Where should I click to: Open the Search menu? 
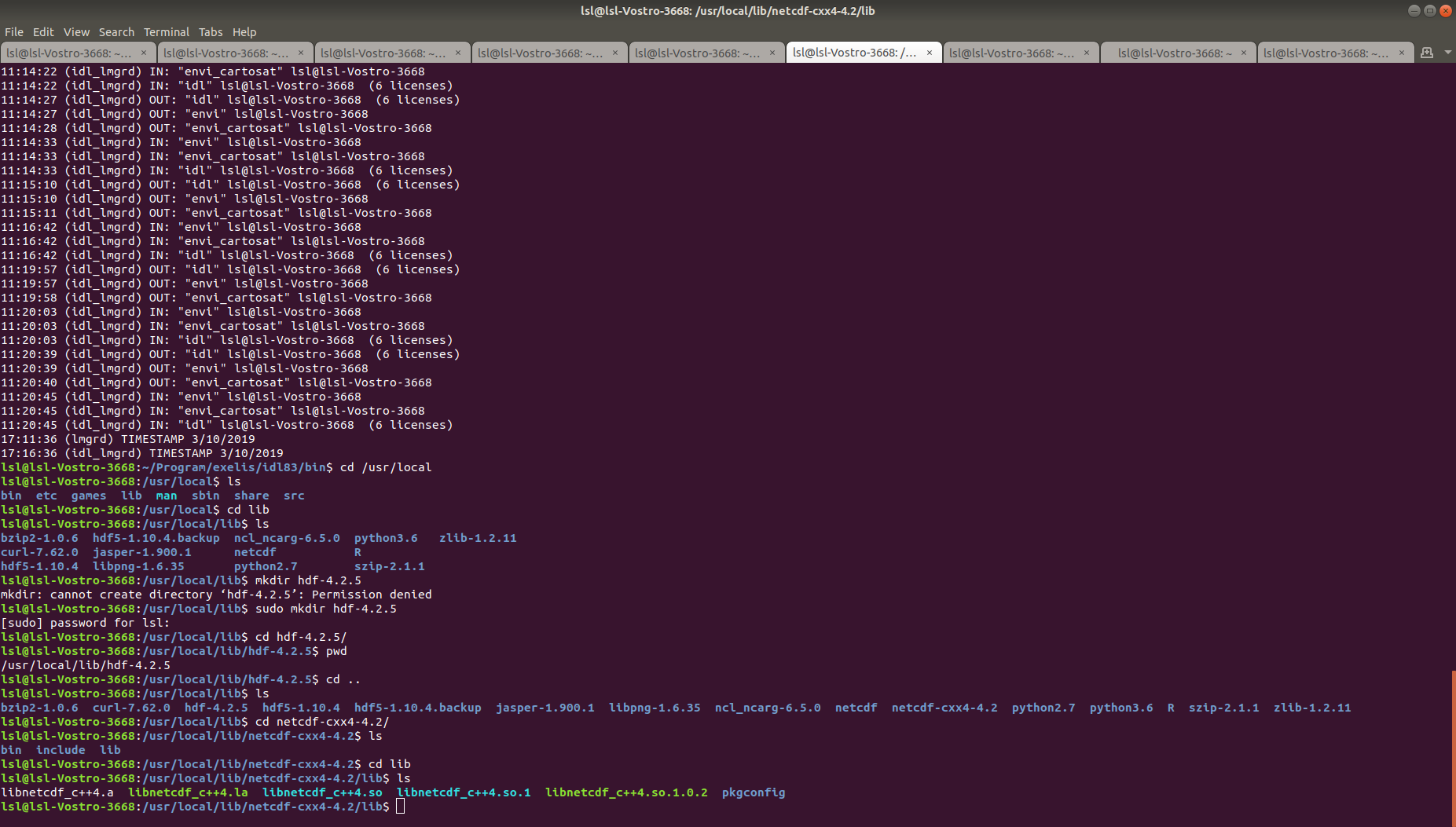(116, 32)
